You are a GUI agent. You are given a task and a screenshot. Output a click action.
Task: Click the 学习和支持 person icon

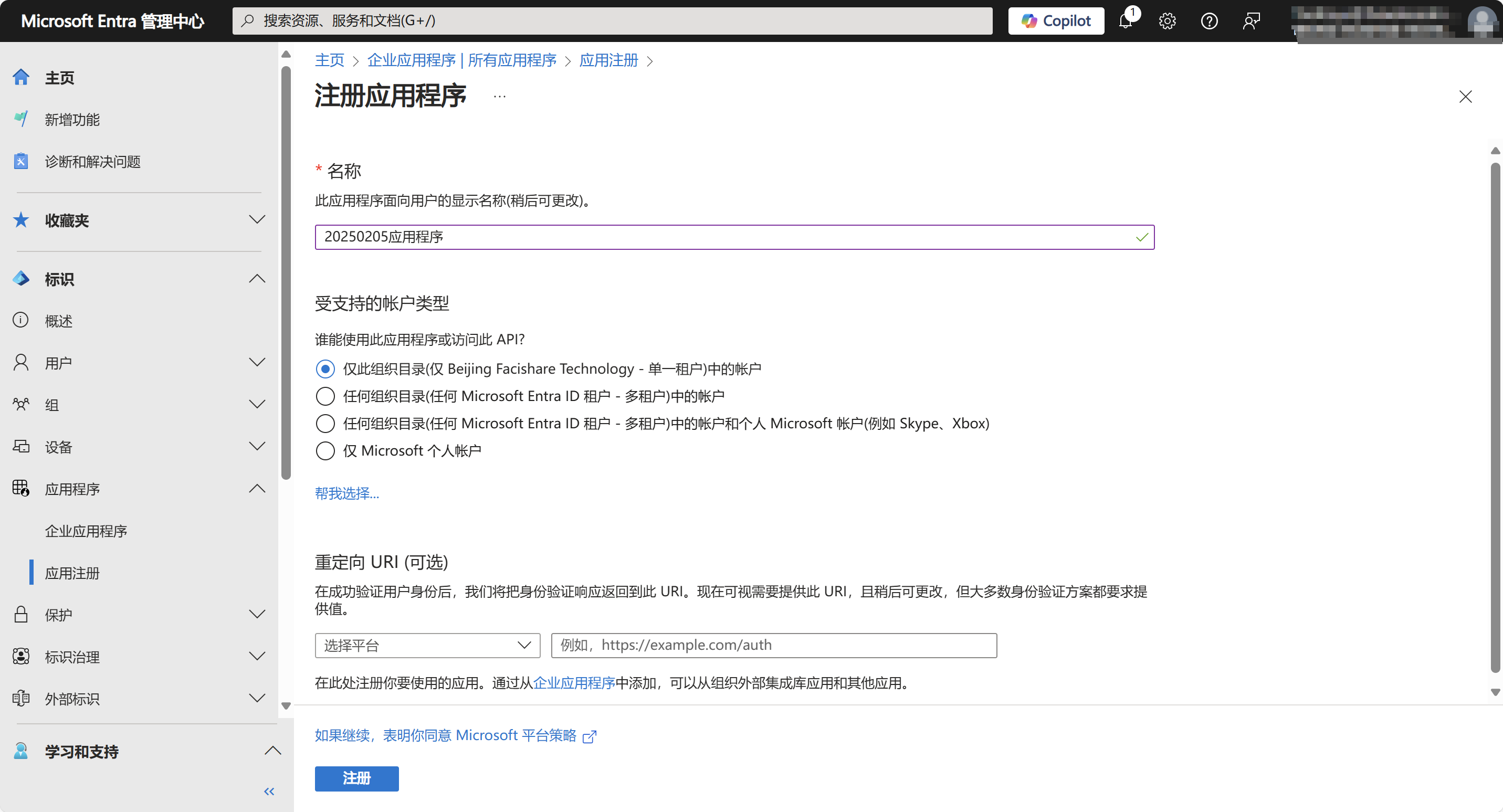pyautogui.click(x=21, y=751)
